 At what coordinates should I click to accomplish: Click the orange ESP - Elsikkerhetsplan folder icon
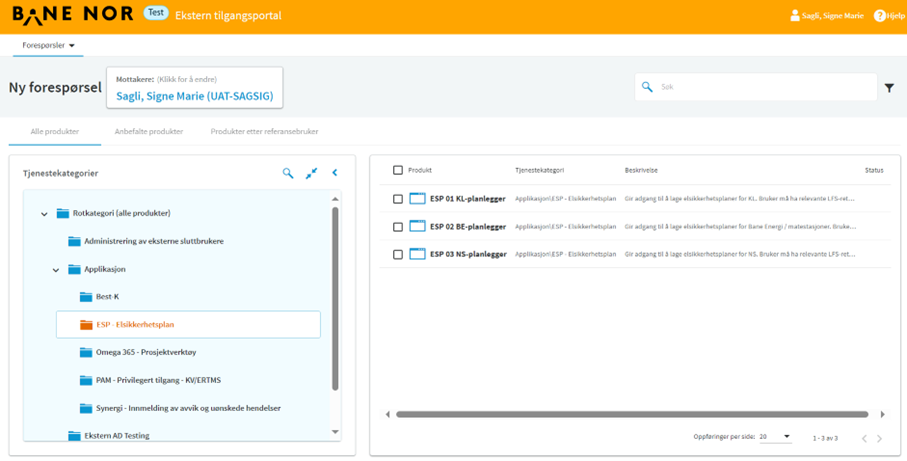click(x=86, y=324)
